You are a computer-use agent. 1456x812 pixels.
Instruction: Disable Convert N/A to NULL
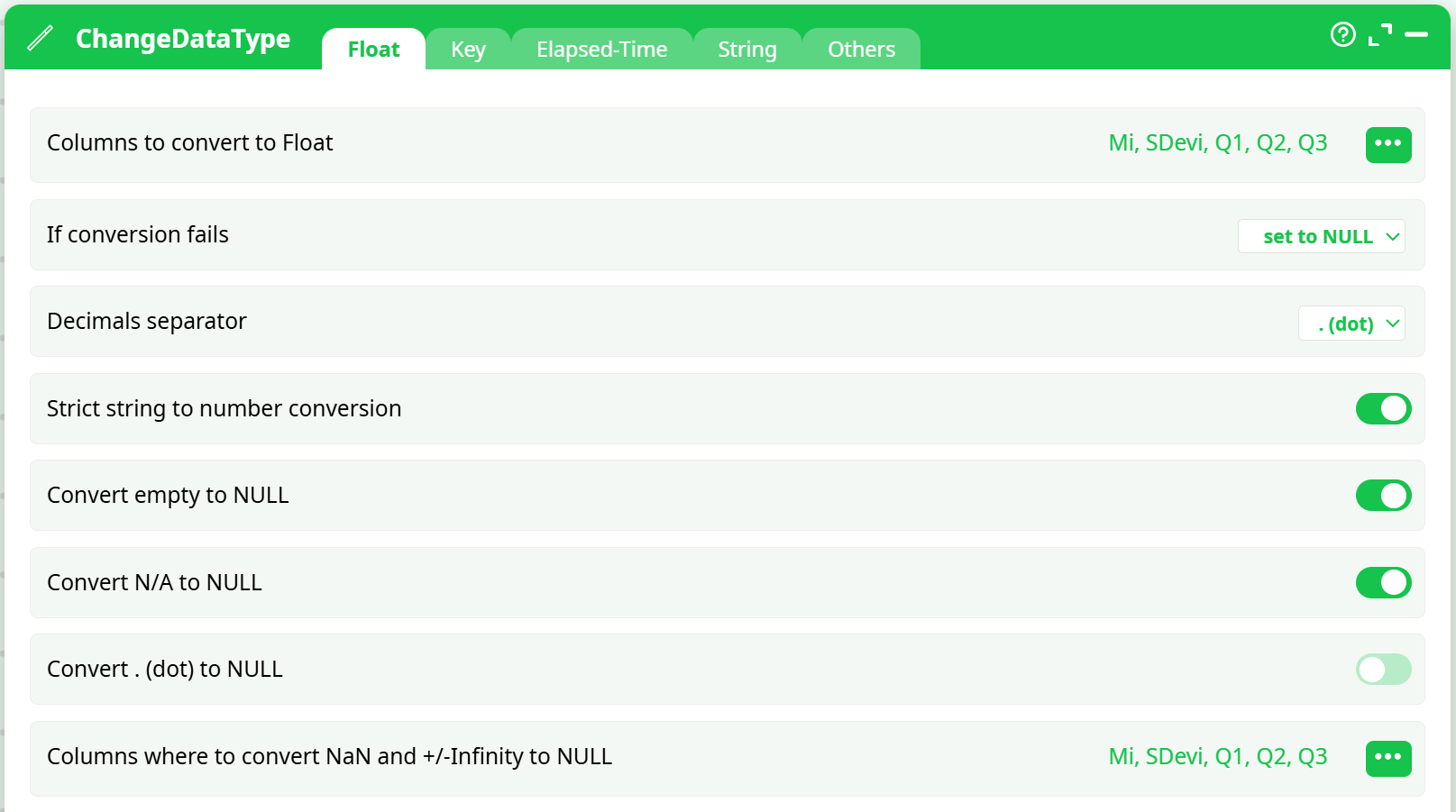(1383, 582)
